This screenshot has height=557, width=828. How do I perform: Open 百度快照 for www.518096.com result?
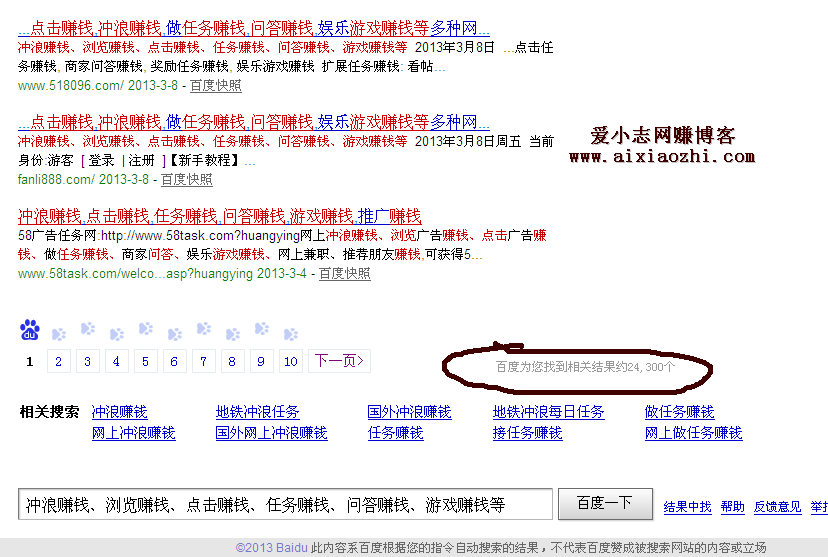[215, 86]
